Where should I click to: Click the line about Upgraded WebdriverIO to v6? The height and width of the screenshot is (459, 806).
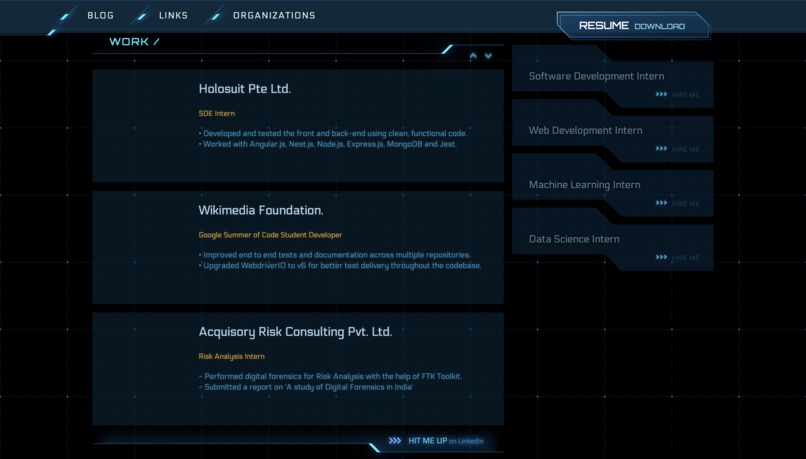[x=340, y=266]
